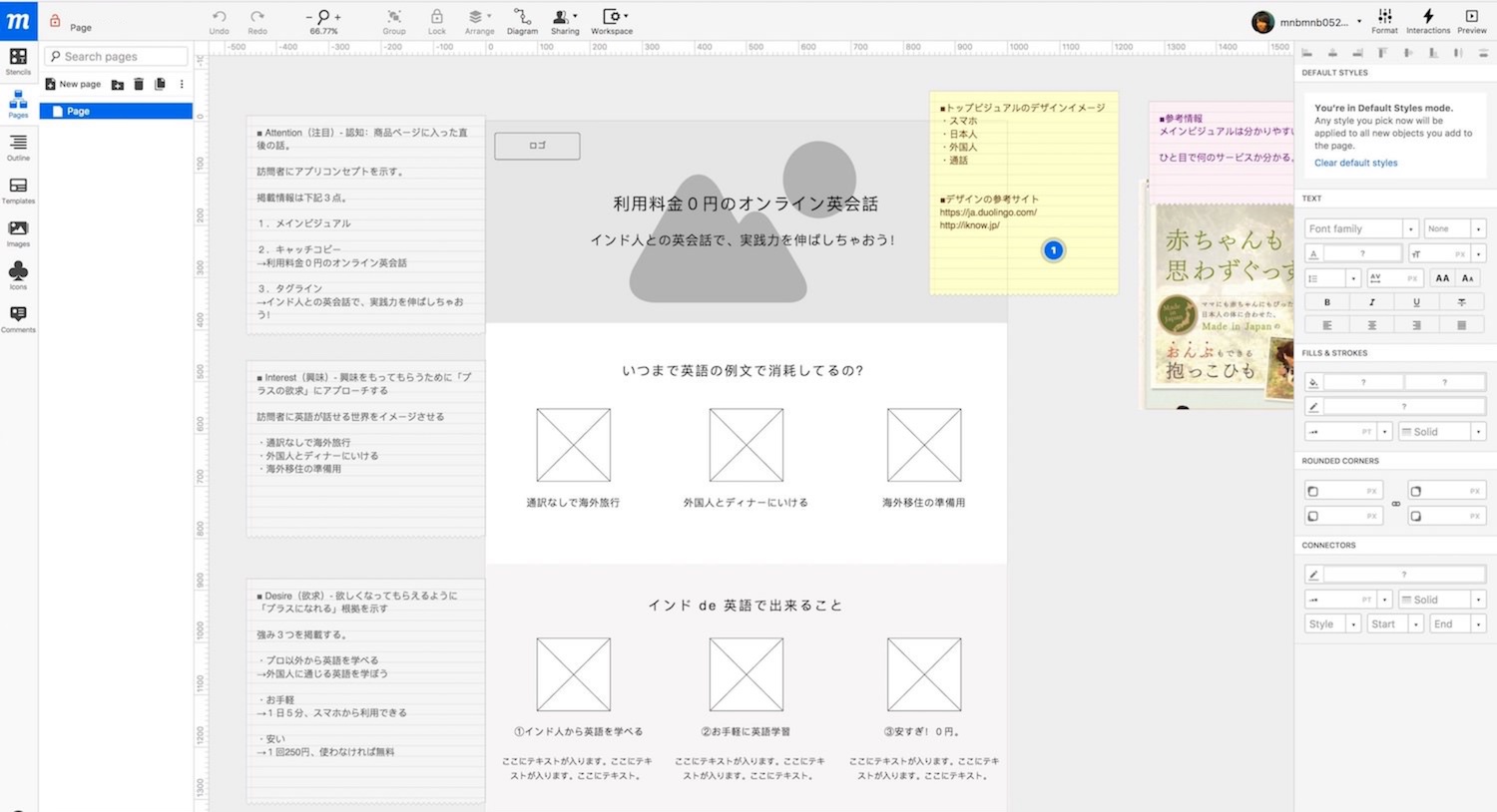Click the New page button

73,85
